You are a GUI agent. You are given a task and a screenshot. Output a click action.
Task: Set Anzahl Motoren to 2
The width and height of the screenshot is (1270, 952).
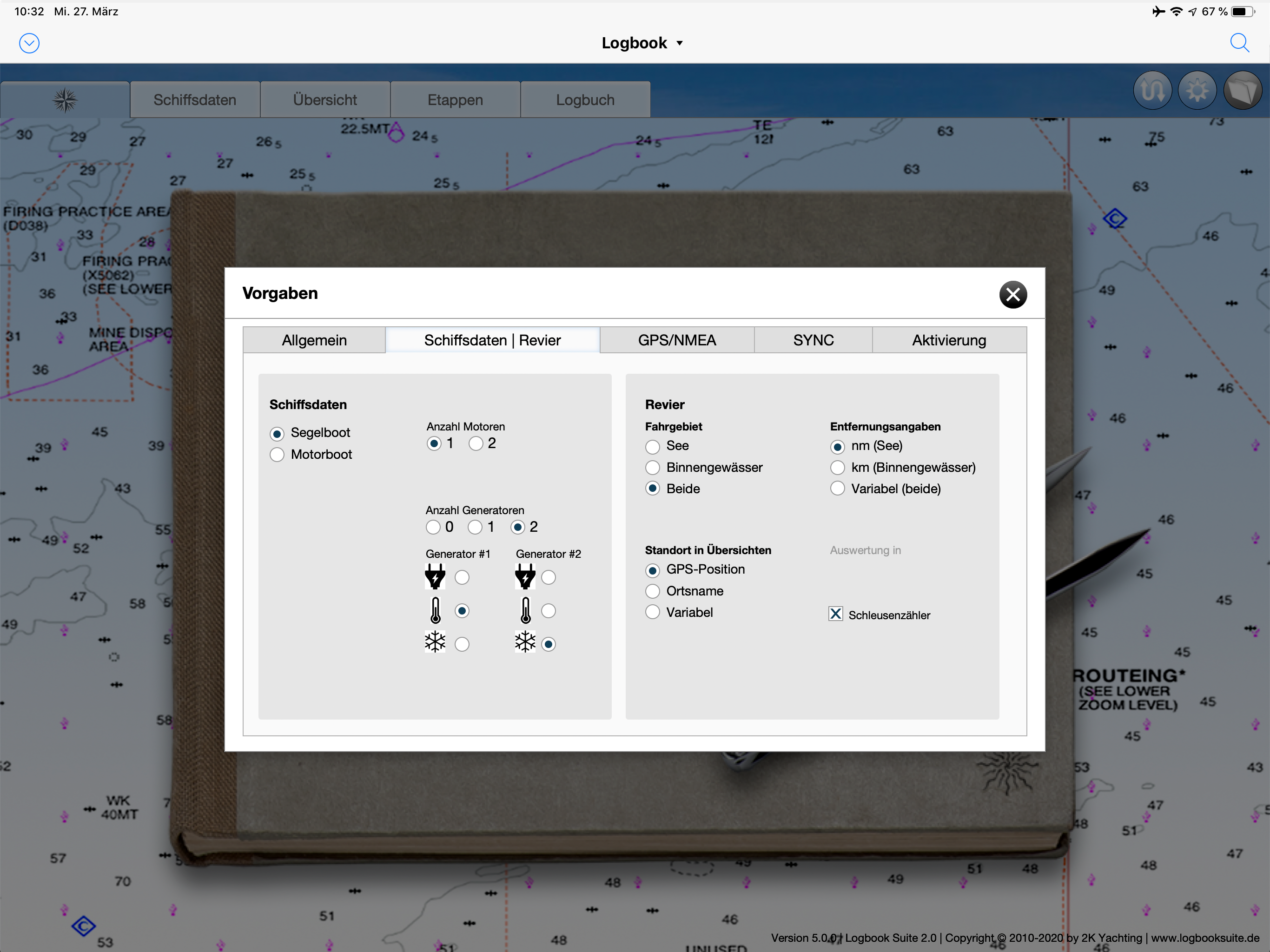(476, 444)
